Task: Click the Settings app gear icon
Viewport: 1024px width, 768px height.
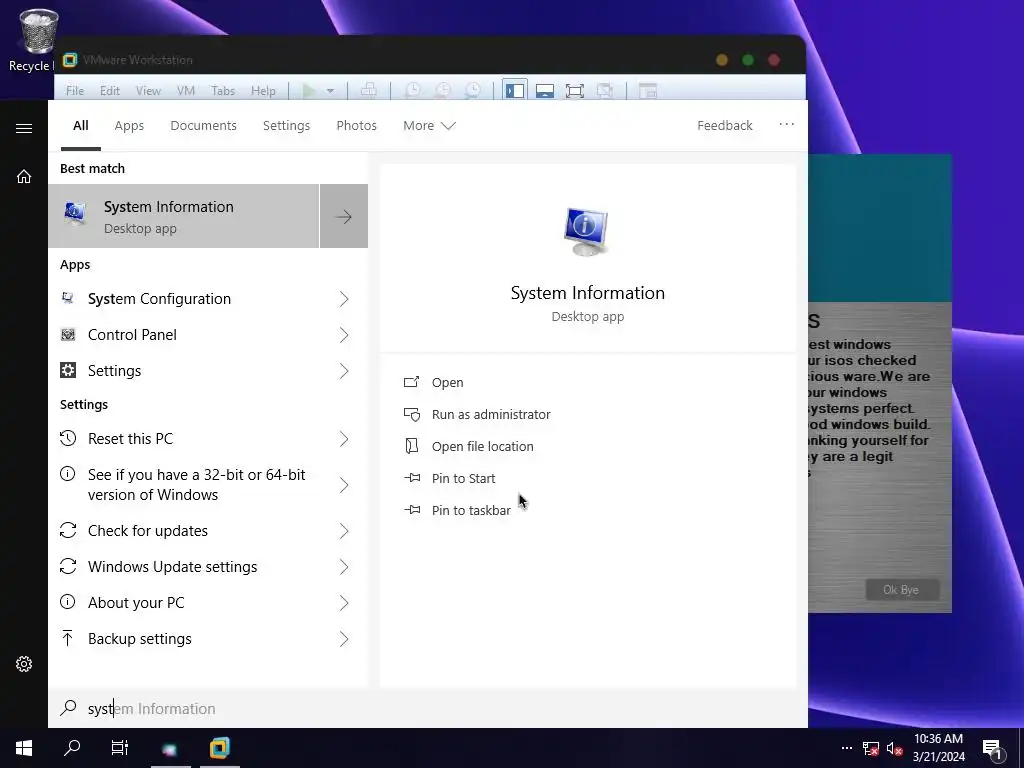Action: [x=68, y=370]
